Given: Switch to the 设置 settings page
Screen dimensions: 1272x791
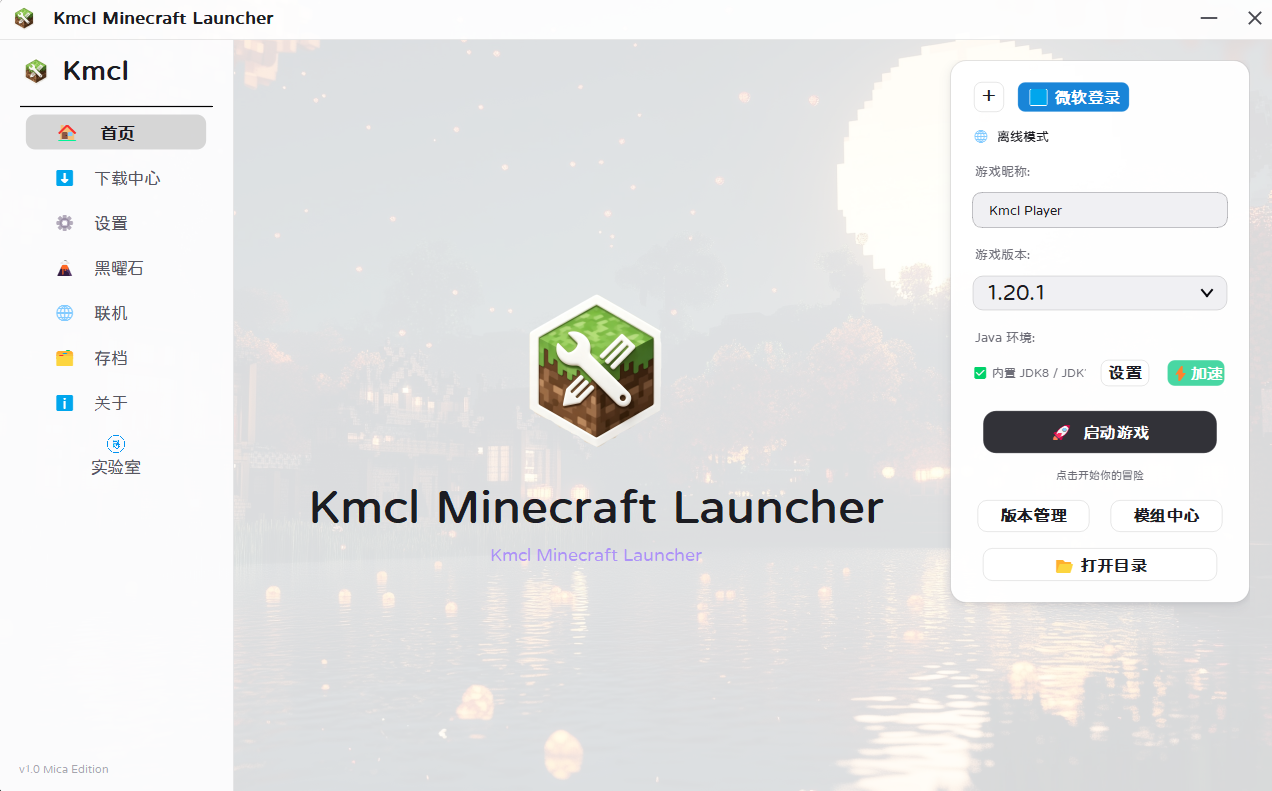Looking at the screenshot, I should coord(116,223).
